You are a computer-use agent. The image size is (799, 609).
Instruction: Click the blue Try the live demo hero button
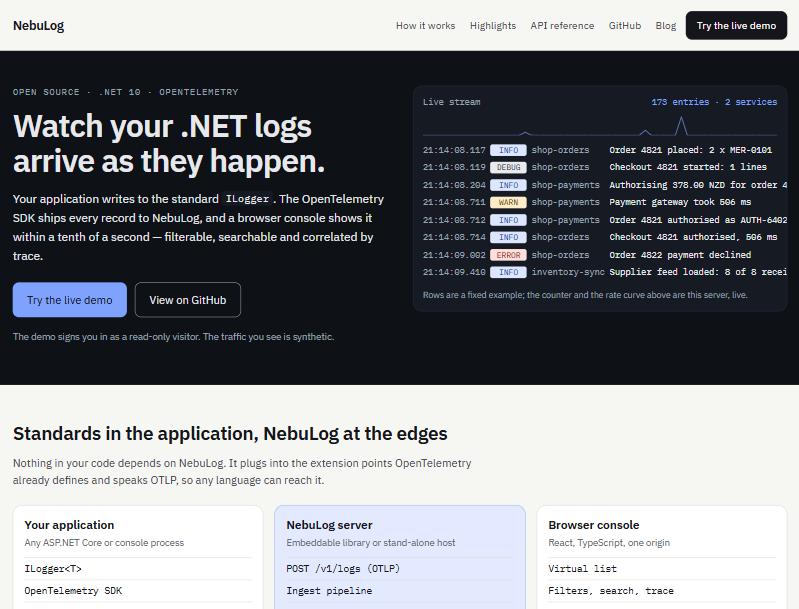tap(70, 300)
